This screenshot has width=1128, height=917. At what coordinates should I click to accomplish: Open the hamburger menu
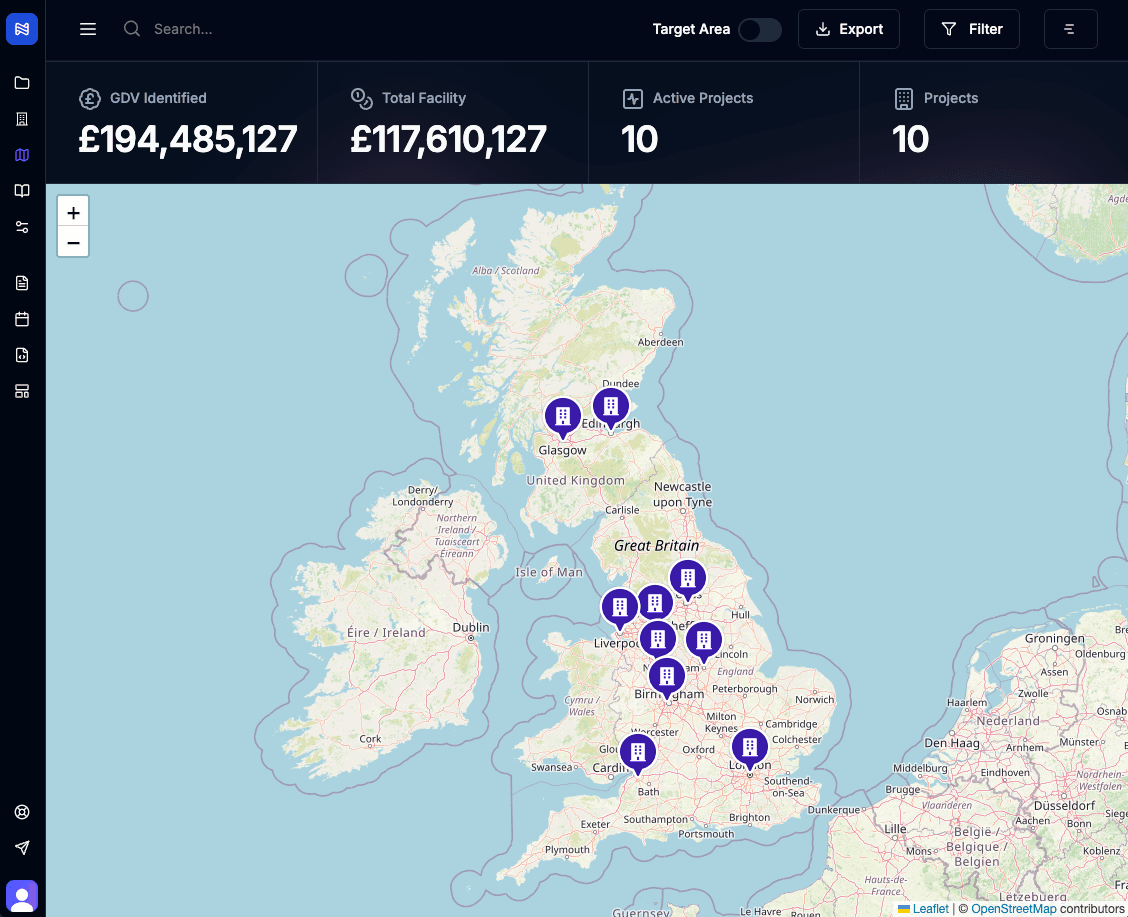(x=88, y=29)
